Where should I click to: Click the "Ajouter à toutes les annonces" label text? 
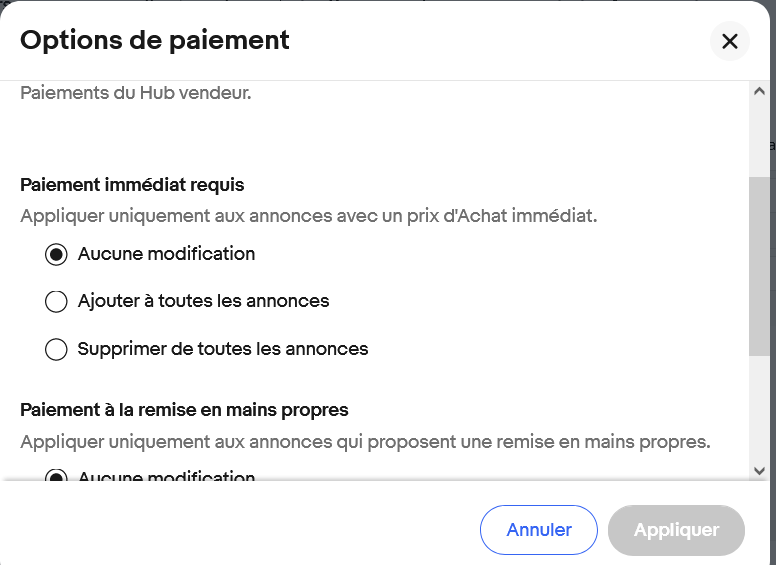coord(203,301)
